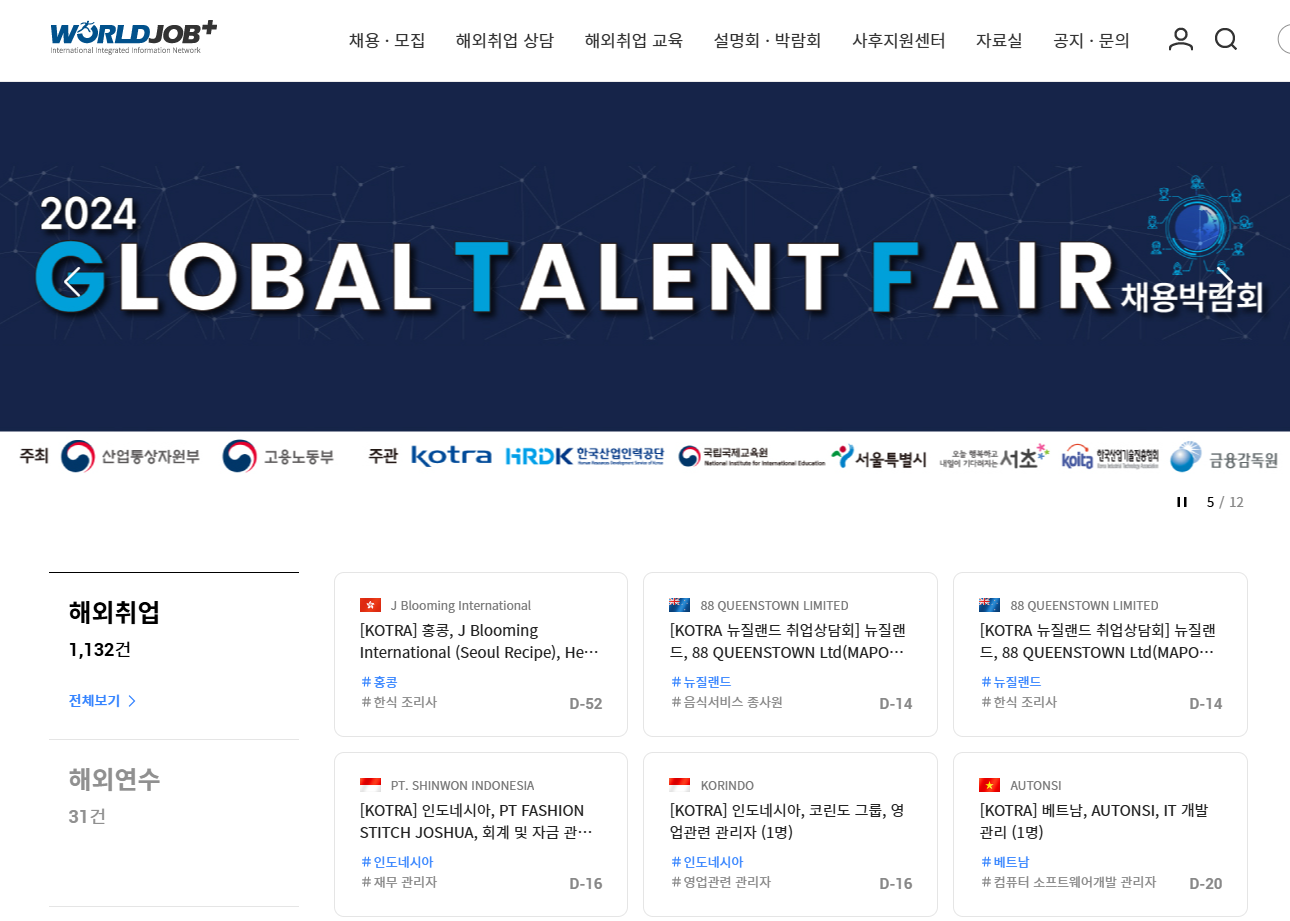Open the 해외취업 상담 menu
The width and height of the screenshot is (1290, 921).
[x=505, y=41]
